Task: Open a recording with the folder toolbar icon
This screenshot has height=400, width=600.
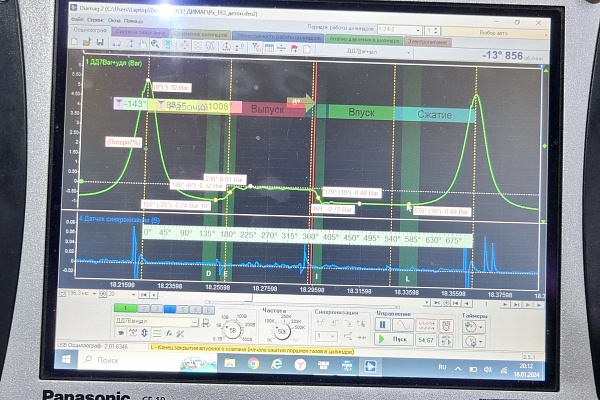Action: coord(87,42)
